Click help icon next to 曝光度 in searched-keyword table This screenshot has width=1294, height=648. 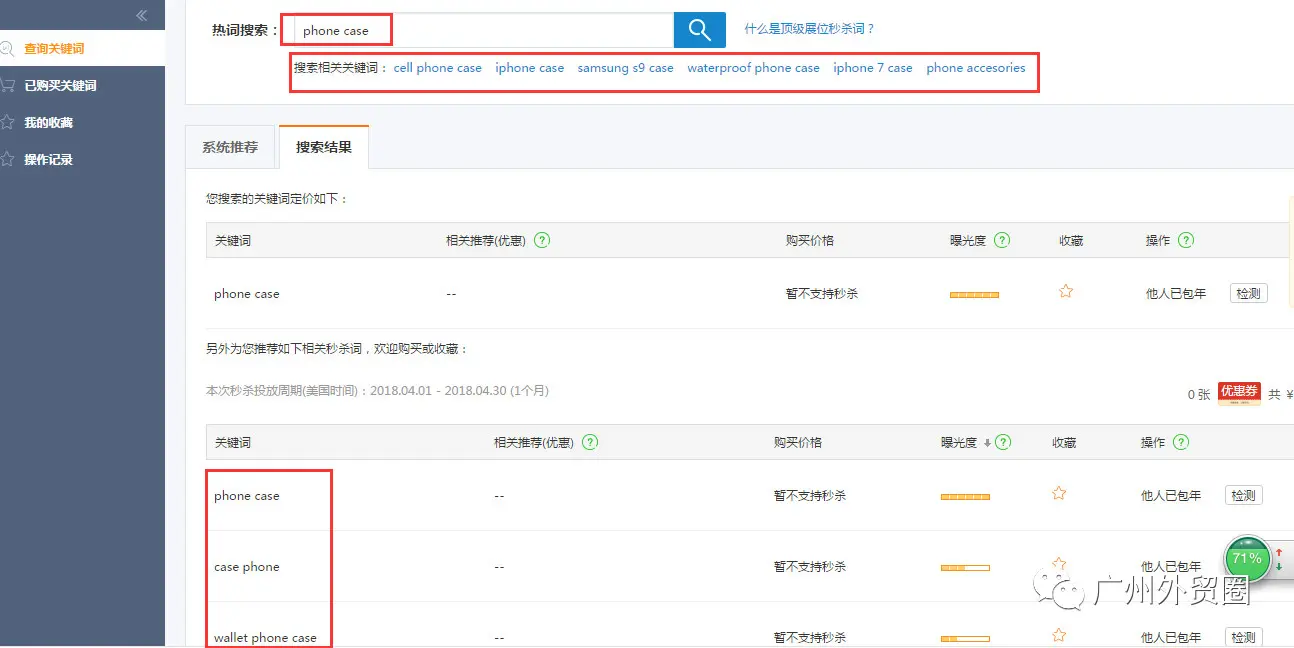(x=1002, y=240)
